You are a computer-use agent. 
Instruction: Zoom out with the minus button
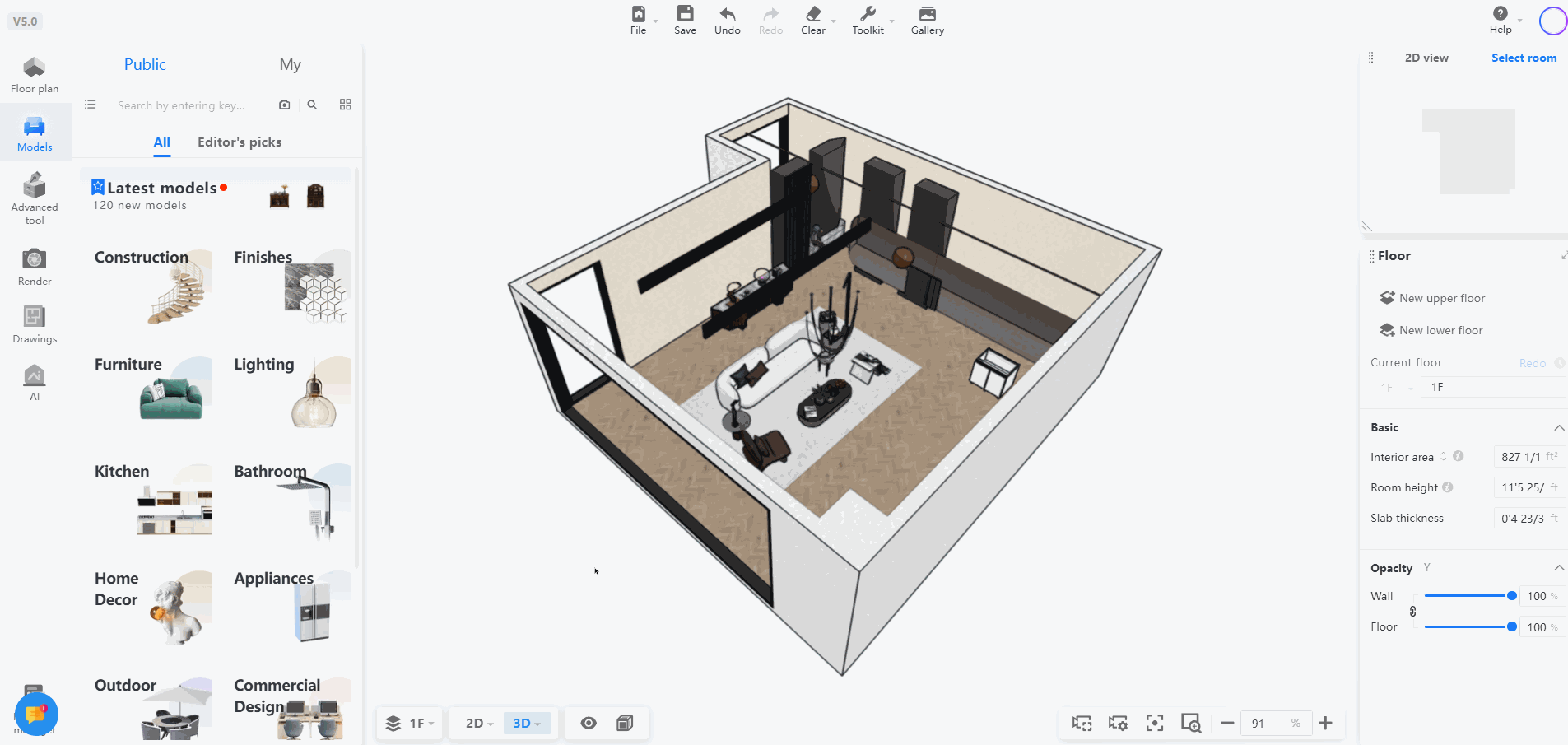point(1227,723)
